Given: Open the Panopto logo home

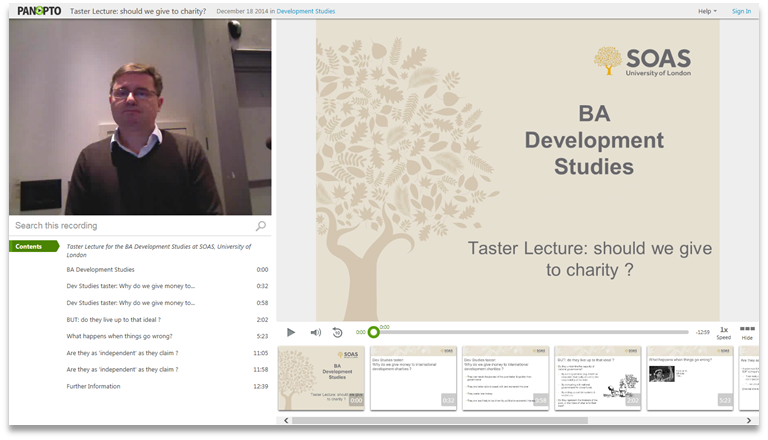Looking at the screenshot, I should [39, 11].
